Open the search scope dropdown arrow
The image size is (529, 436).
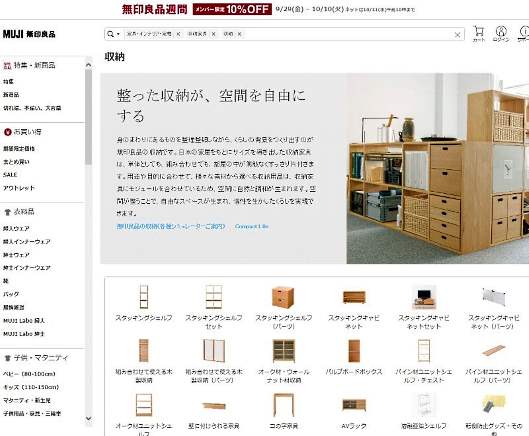[x=118, y=34]
